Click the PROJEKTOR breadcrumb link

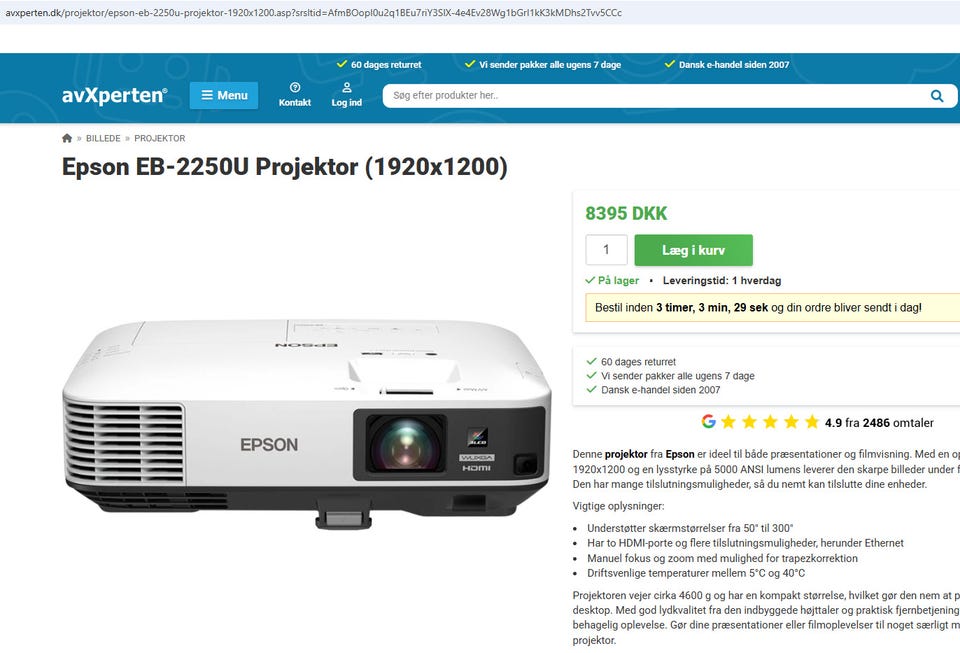pyautogui.click(x=159, y=138)
